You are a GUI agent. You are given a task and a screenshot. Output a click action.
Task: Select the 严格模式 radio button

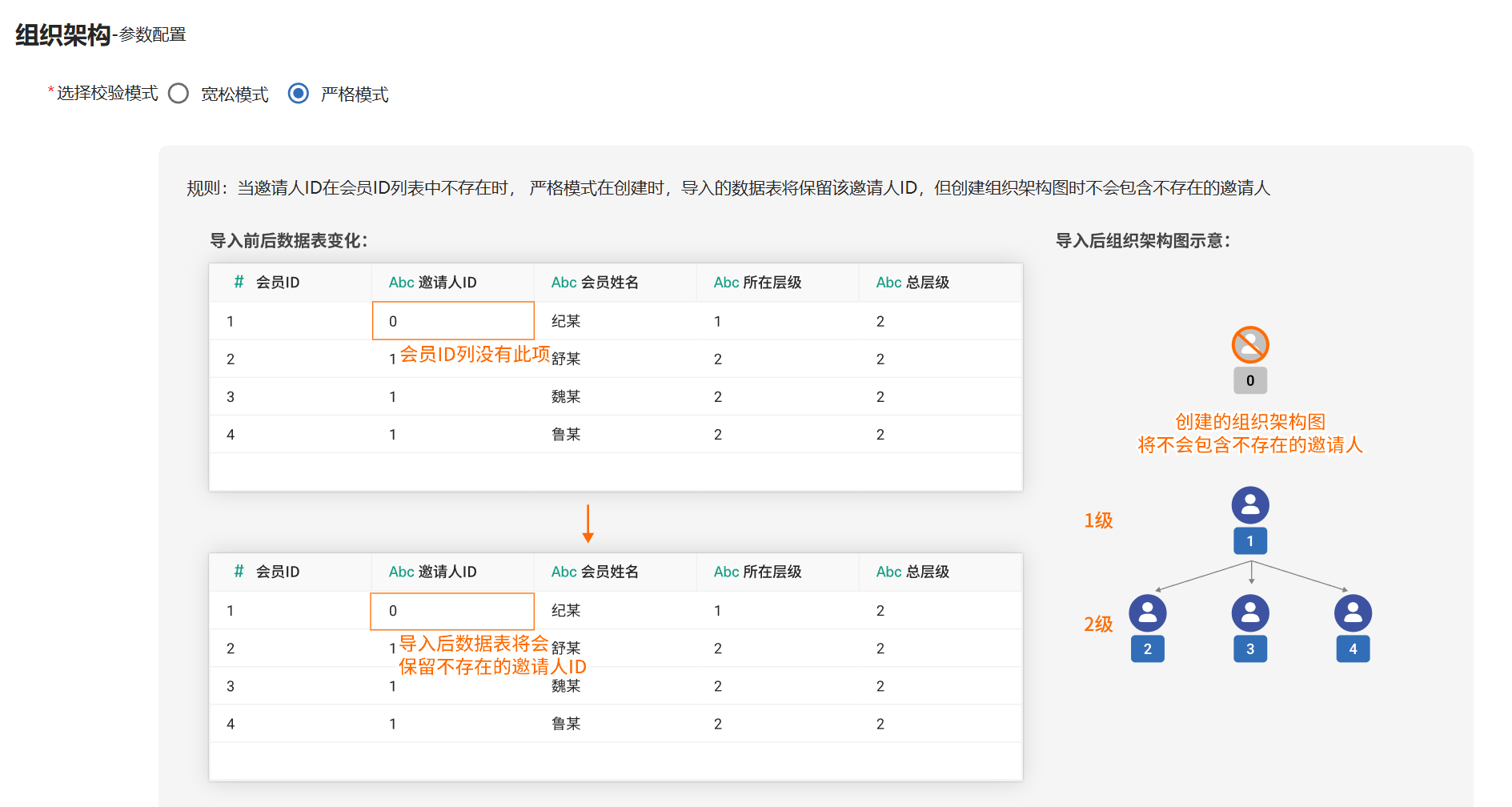coord(299,94)
